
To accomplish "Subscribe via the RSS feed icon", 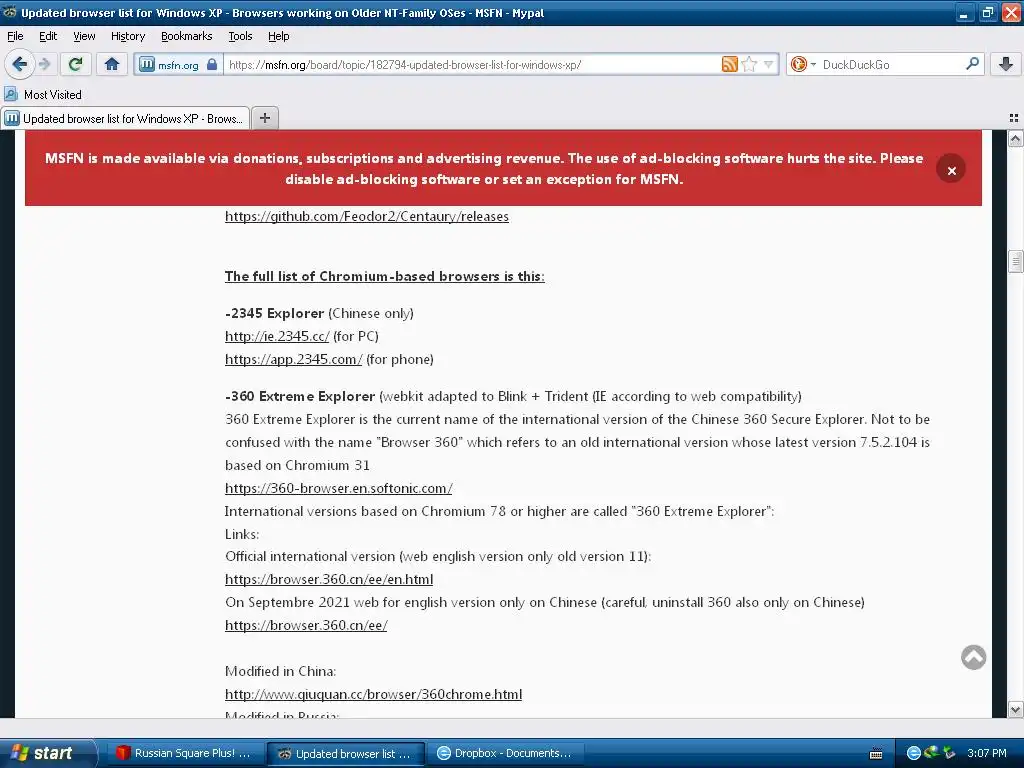I will (729, 64).
